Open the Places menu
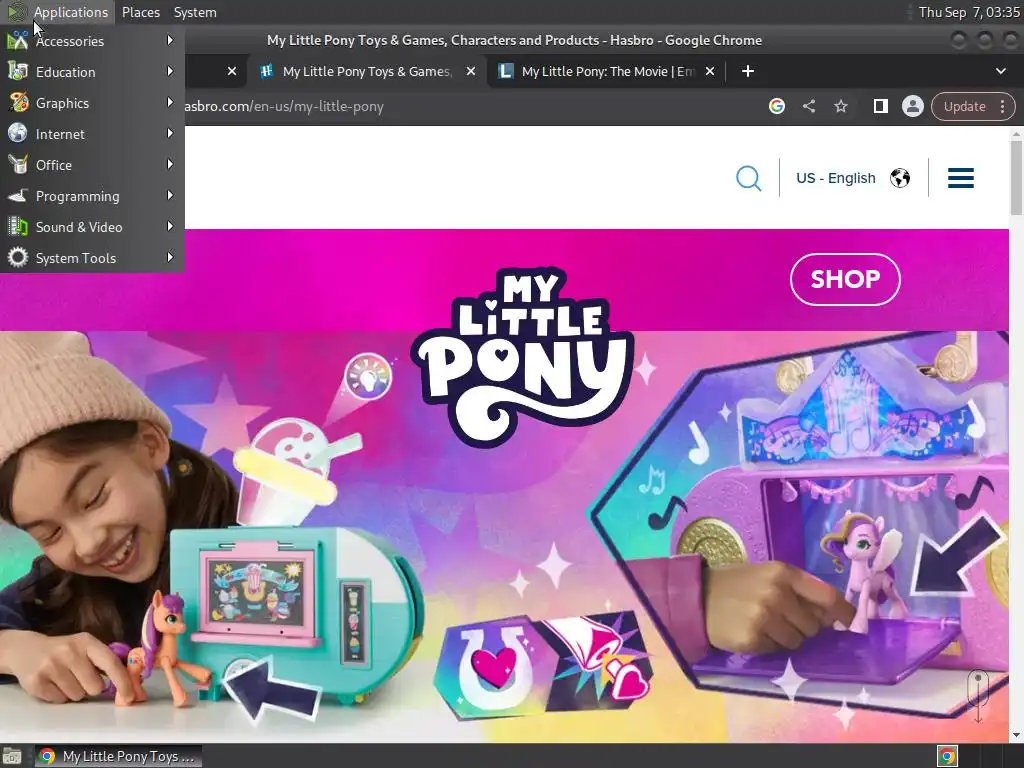 (x=140, y=12)
